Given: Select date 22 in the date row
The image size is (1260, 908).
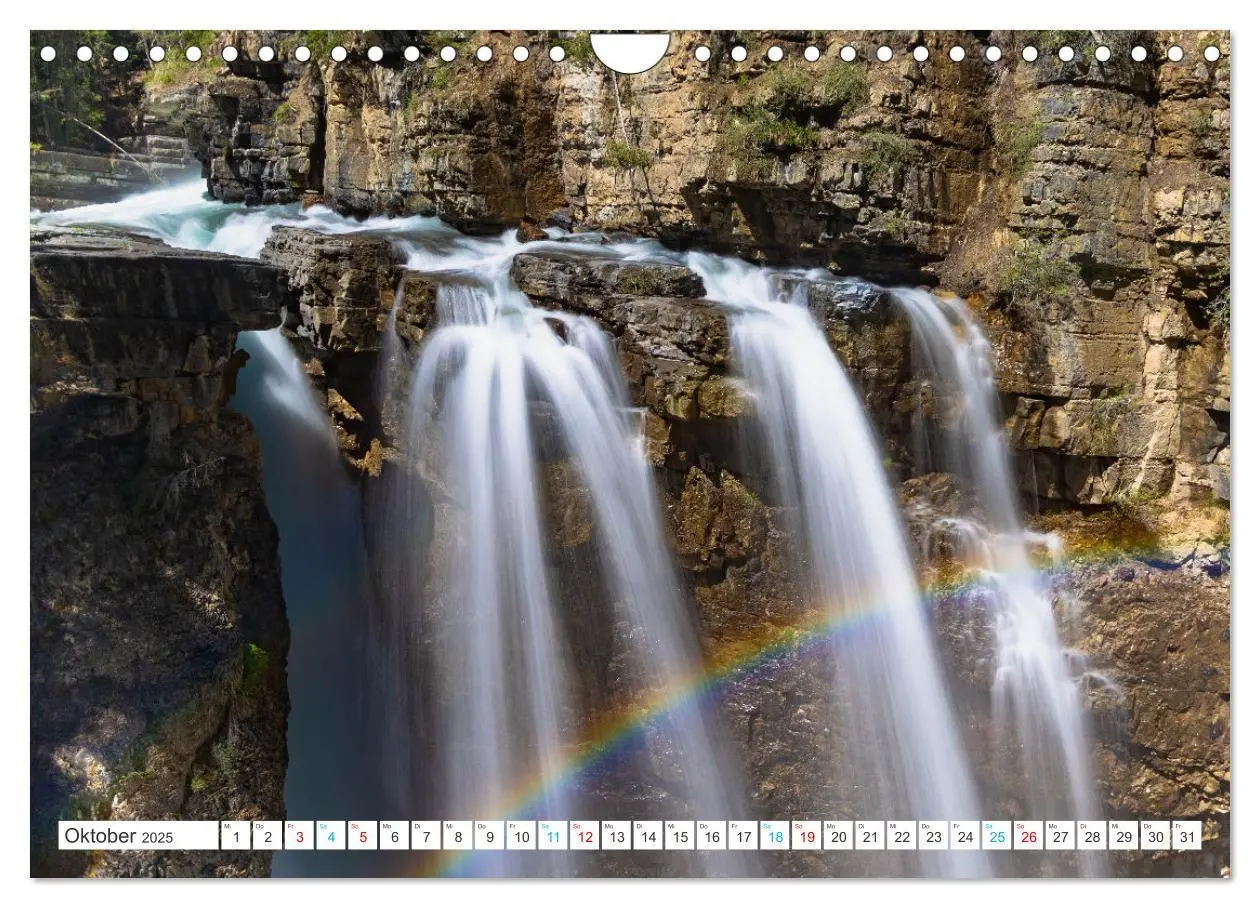Looking at the screenshot, I should click(902, 836).
